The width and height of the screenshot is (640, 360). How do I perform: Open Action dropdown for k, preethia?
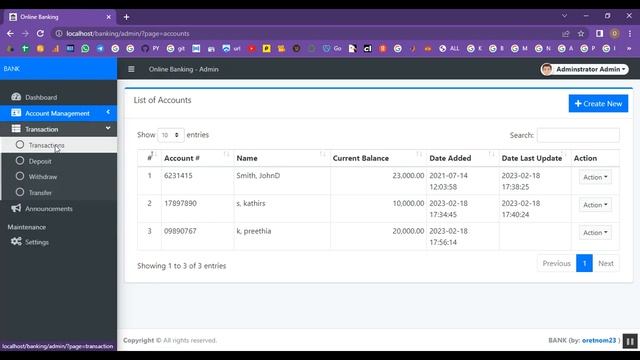(x=595, y=233)
